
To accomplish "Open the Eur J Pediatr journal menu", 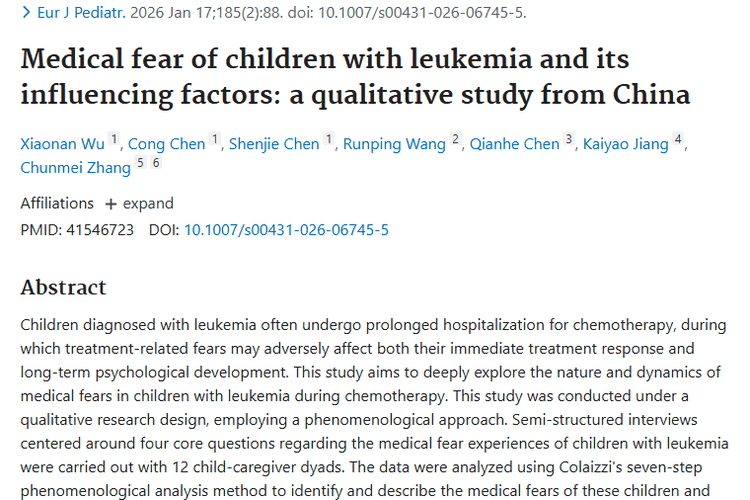I will click(x=80, y=13).
